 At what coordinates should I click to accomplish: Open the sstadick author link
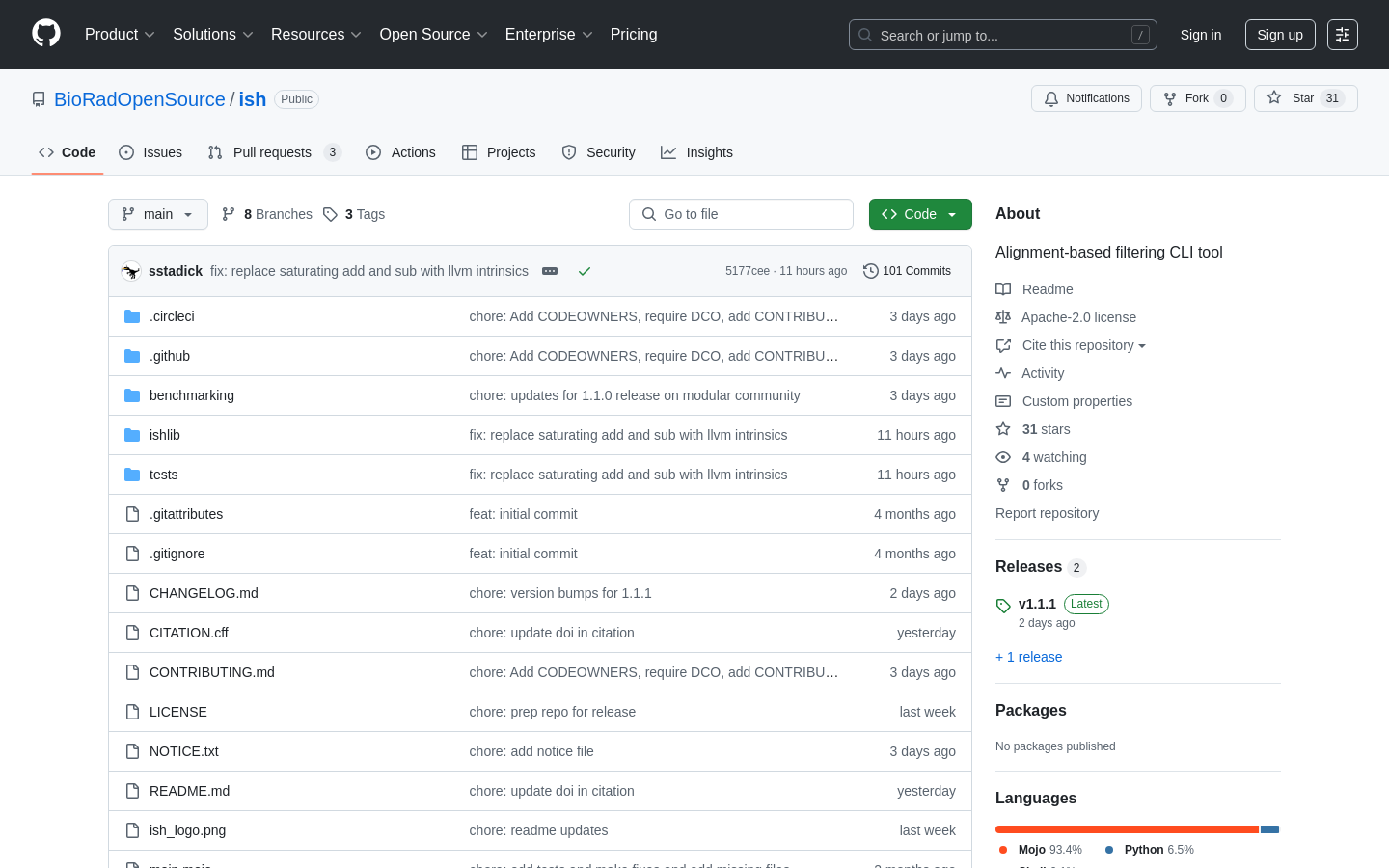176,271
